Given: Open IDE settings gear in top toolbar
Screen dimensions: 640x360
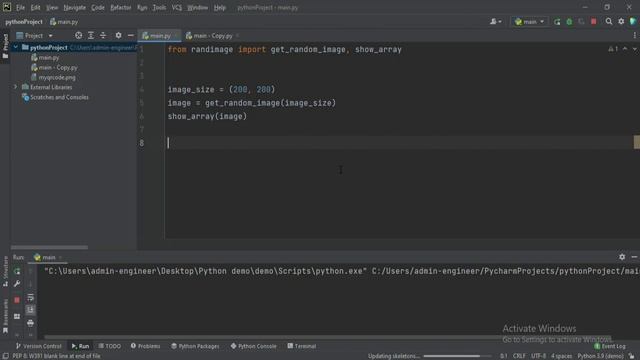Looking at the screenshot, I should (621, 22).
